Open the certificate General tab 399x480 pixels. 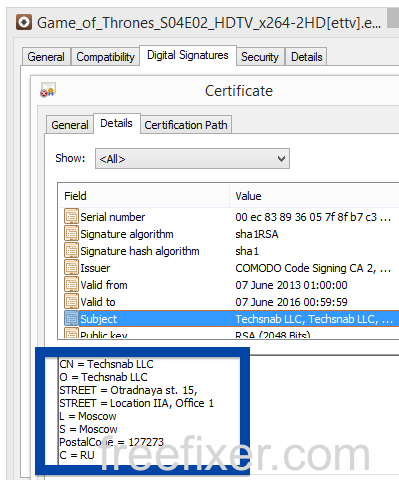pyautogui.click(x=70, y=125)
